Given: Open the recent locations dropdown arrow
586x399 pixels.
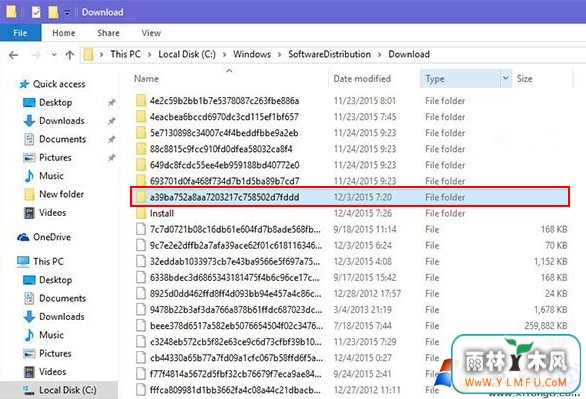Looking at the screenshot, I should (x=54, y=55).
